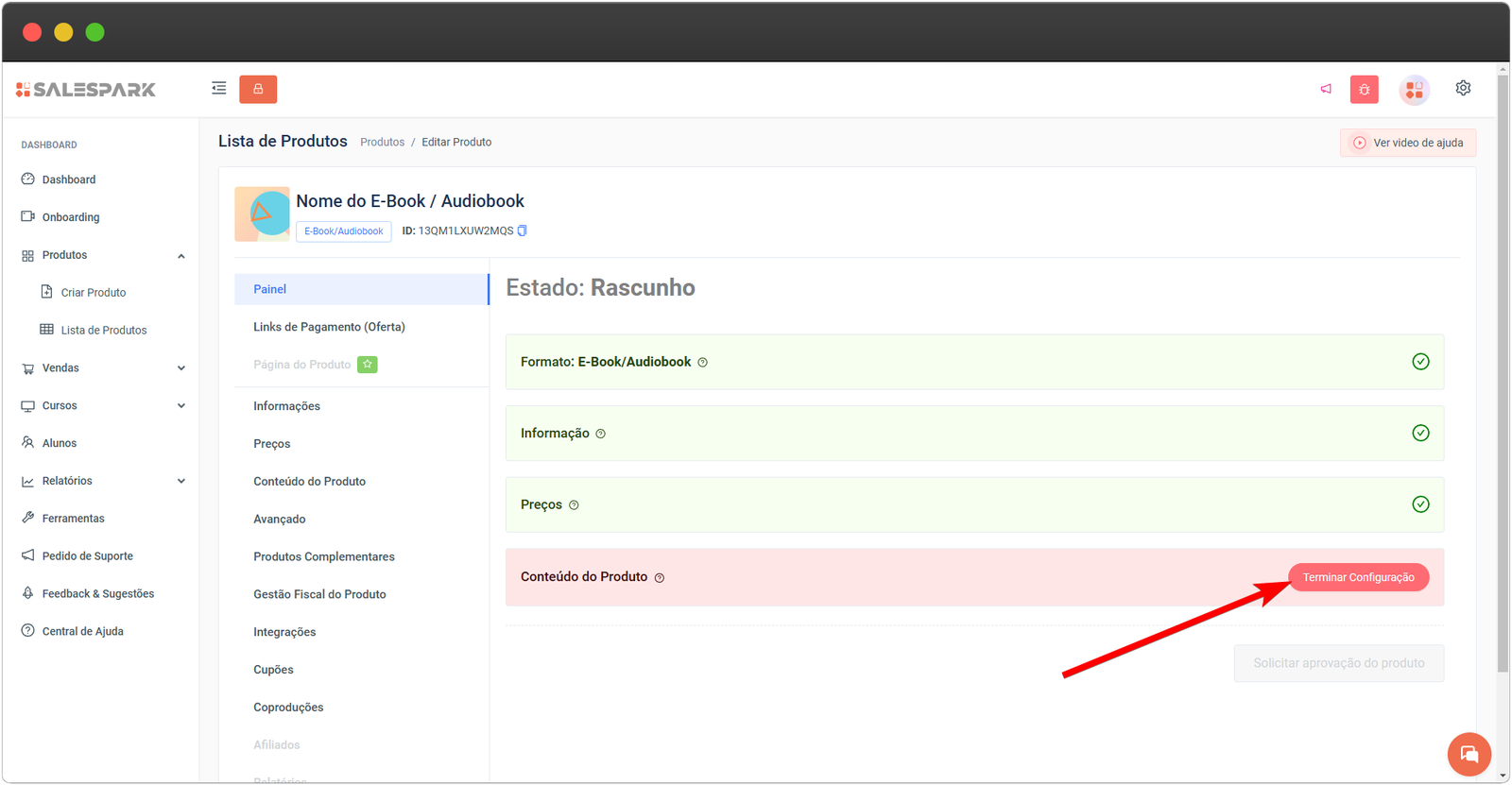Click the orange lock icon button
The image size is (1512, 785).
[x=258, y=89]
